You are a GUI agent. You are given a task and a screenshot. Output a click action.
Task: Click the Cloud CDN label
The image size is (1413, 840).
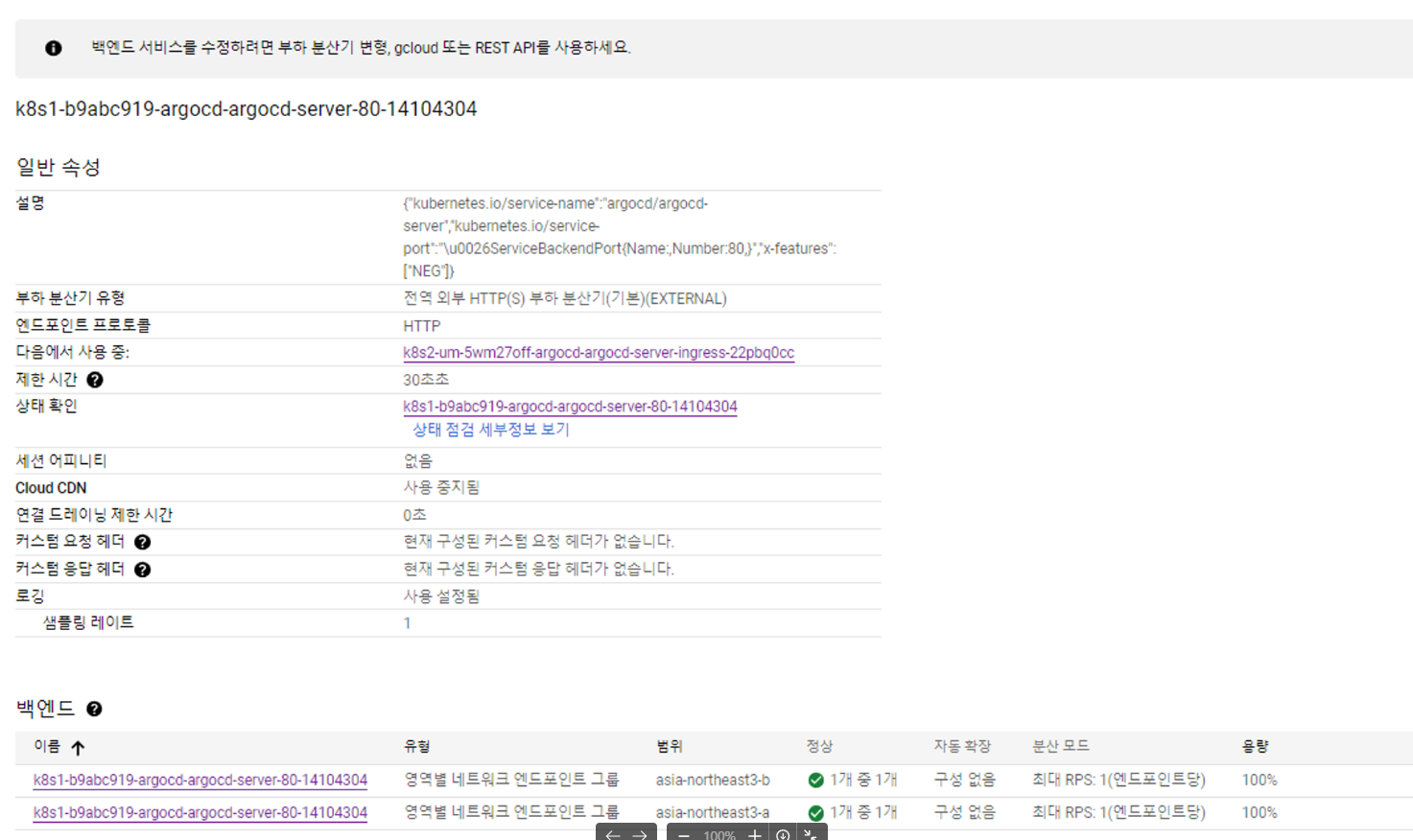51,488
